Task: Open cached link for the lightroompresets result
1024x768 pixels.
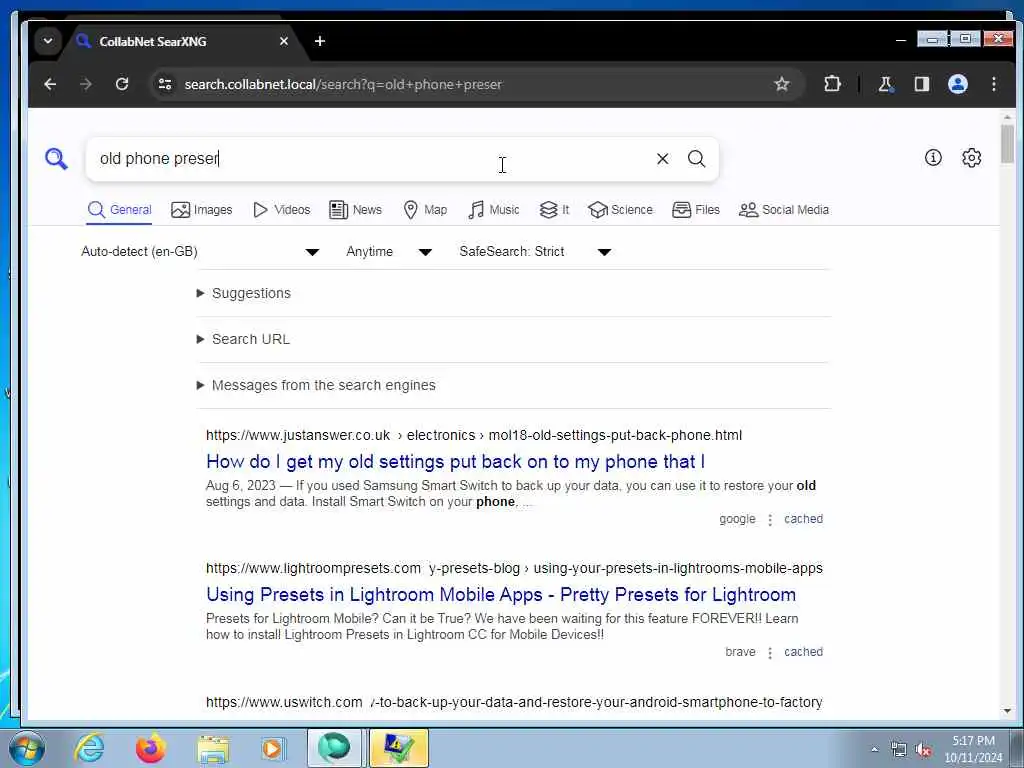Action: click(x=803, y=652)
